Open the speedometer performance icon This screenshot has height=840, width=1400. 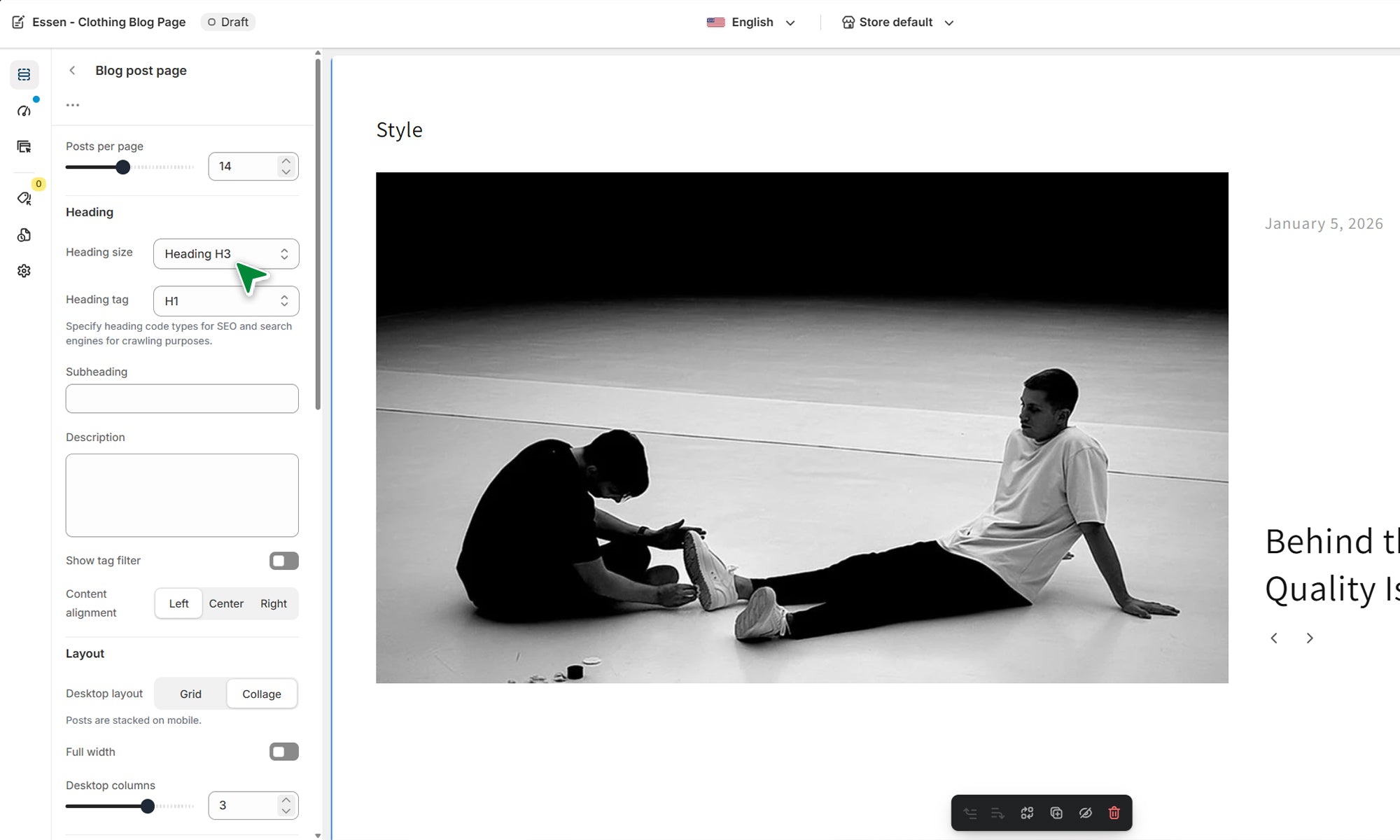click(x=24, y=111)
